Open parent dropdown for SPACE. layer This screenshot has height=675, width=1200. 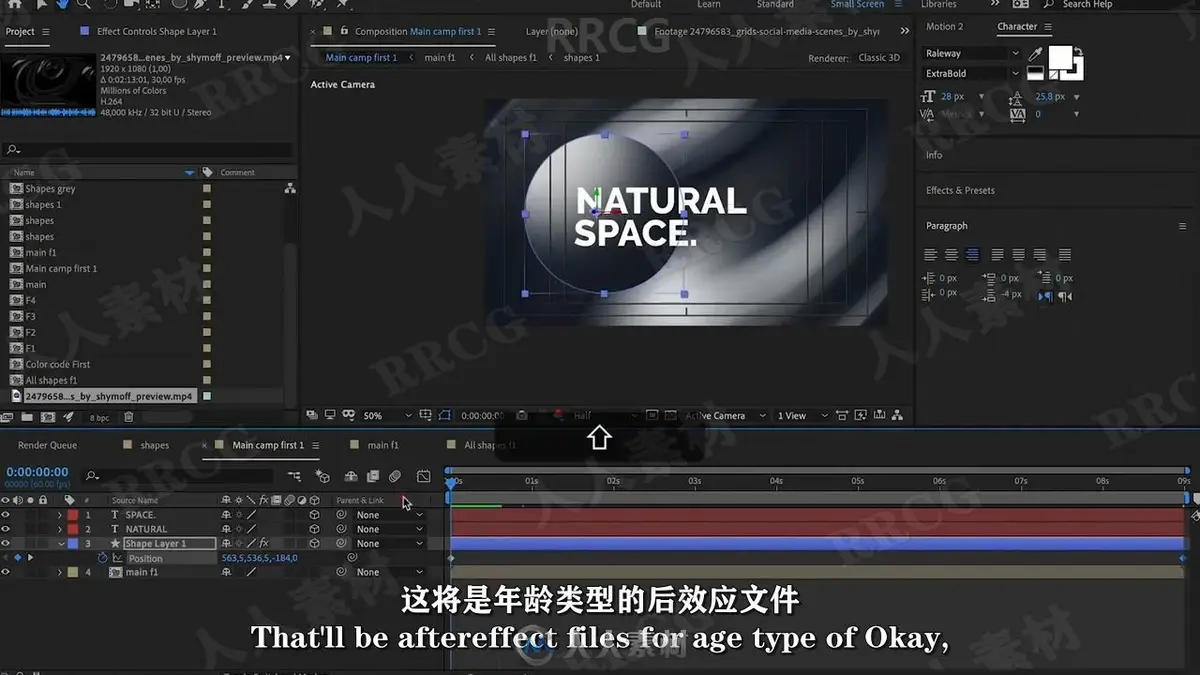click(x=389, y=515)
